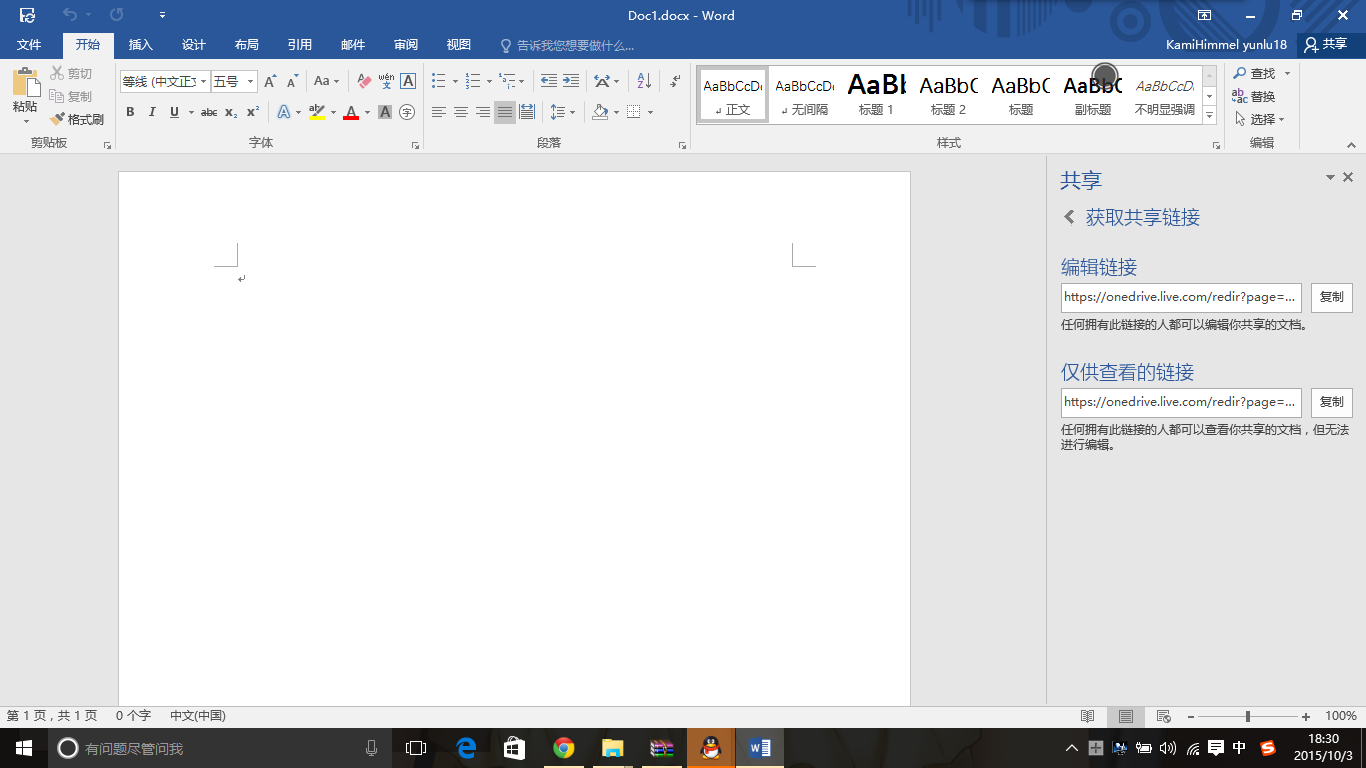Image resolution: width=1366 pixels, height=768 pixels.
Task: Click the Decrease Indent icon
Action: [x=548, y=81]
